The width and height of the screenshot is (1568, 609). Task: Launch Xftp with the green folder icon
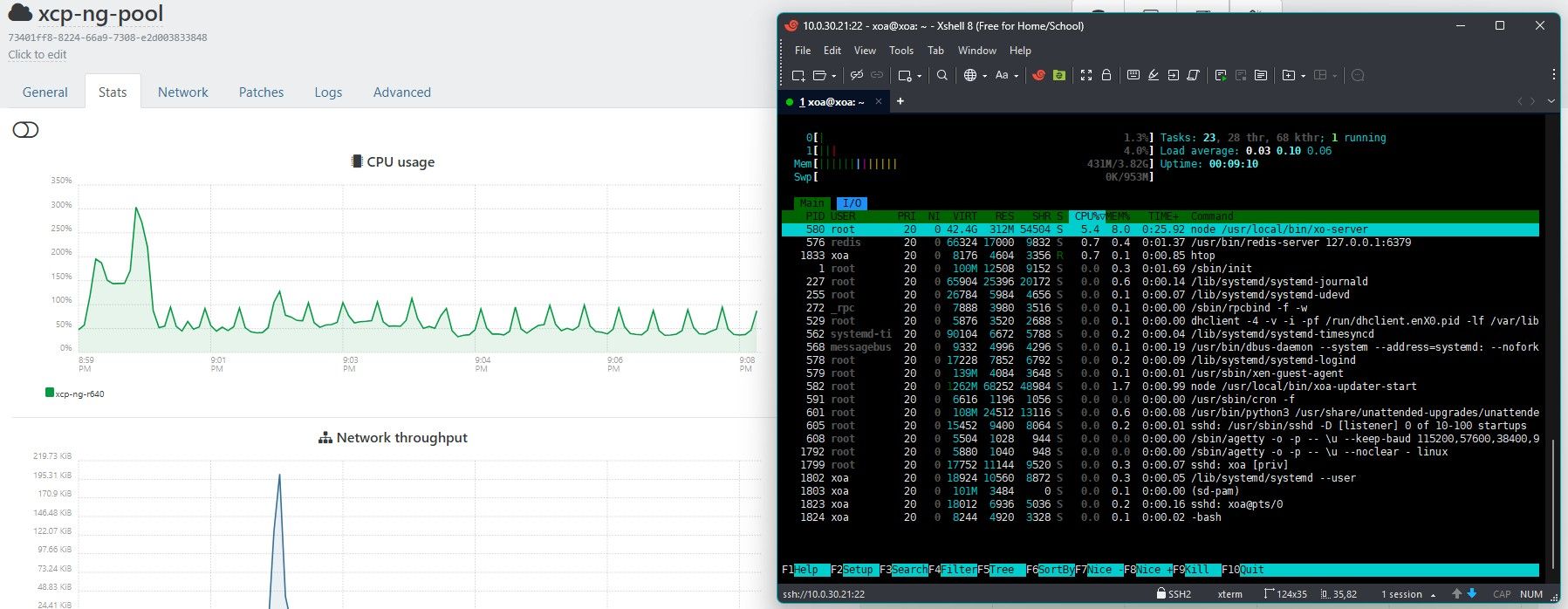coord(1059,76)
